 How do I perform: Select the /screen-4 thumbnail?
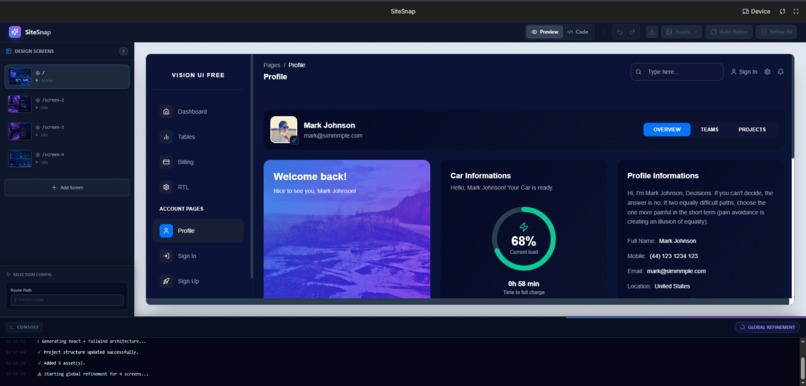click(20, 158)
